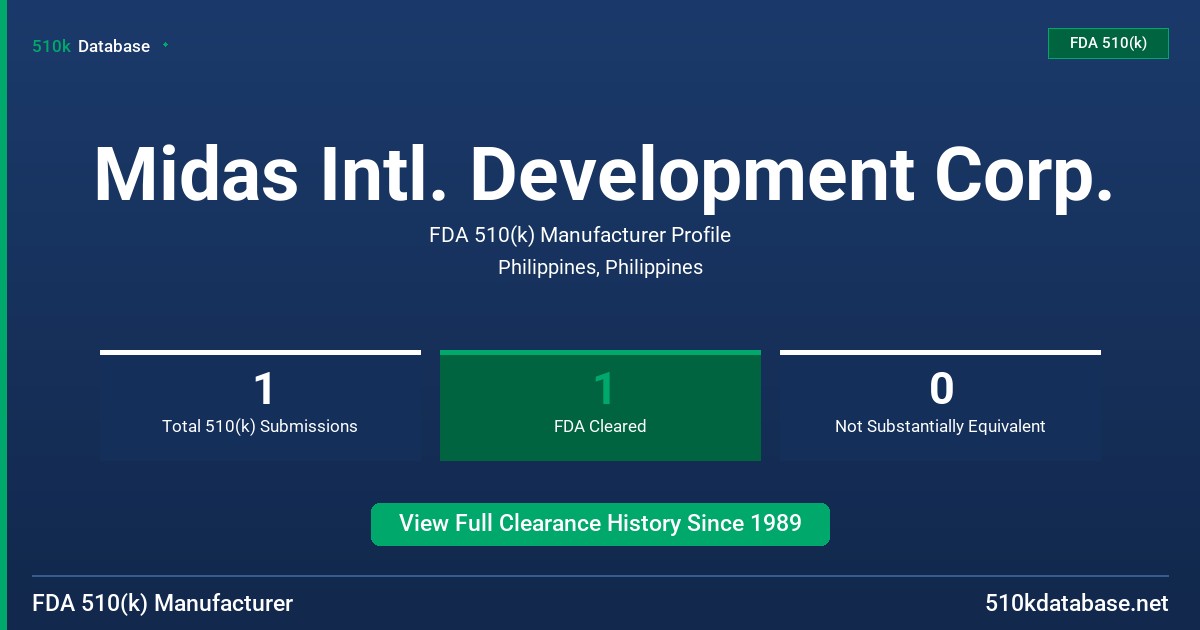Click the FDA 510(k) Manufacturer Profile subtitle
This screenshot has height=630, width=1200.
[x=580, y=235]
